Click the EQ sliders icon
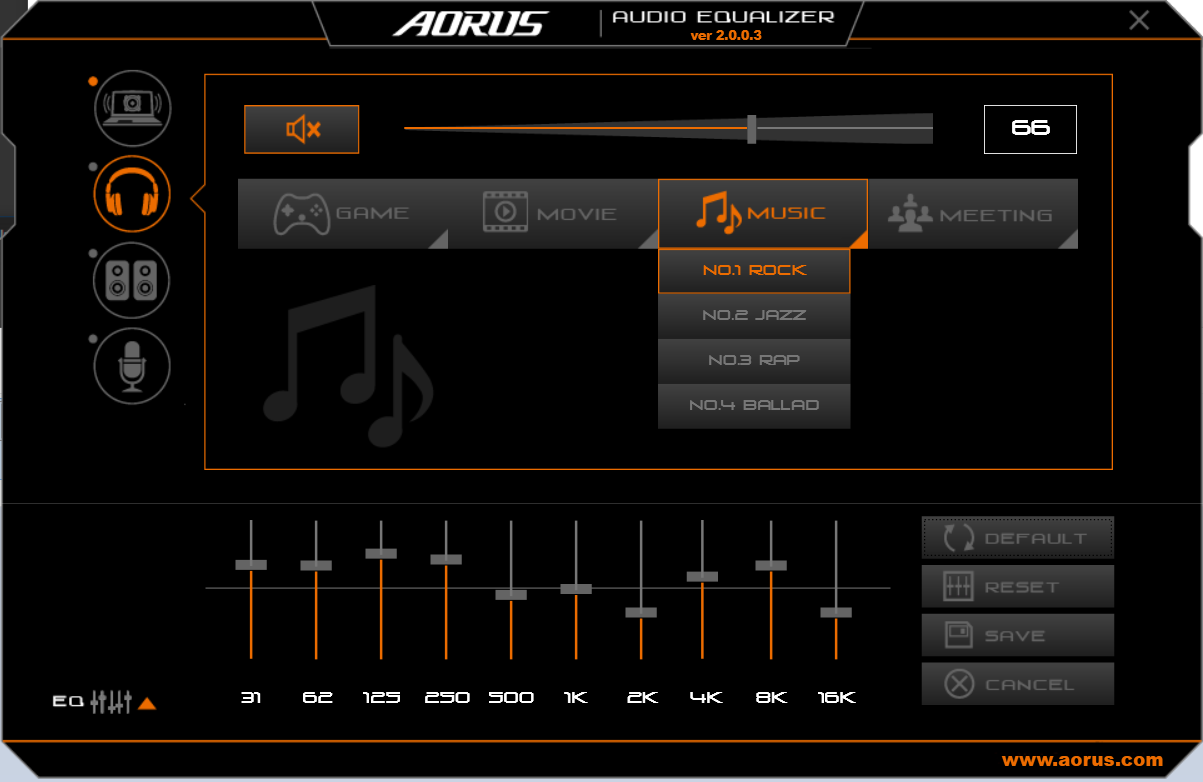Image resolution: width=1203 pixels, height=782 pixels. pyautogui.click(x=110, y=702)
